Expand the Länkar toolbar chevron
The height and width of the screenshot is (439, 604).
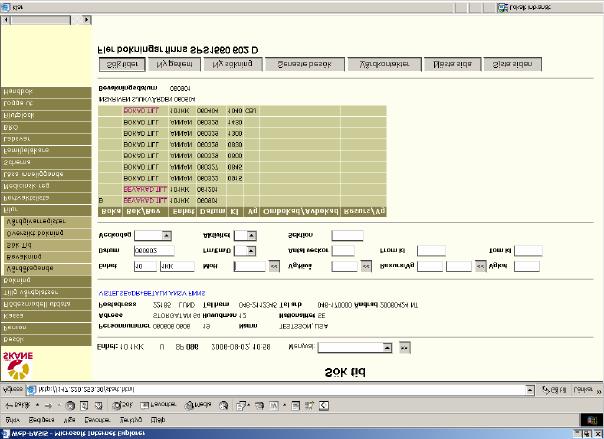pos(599,390)
